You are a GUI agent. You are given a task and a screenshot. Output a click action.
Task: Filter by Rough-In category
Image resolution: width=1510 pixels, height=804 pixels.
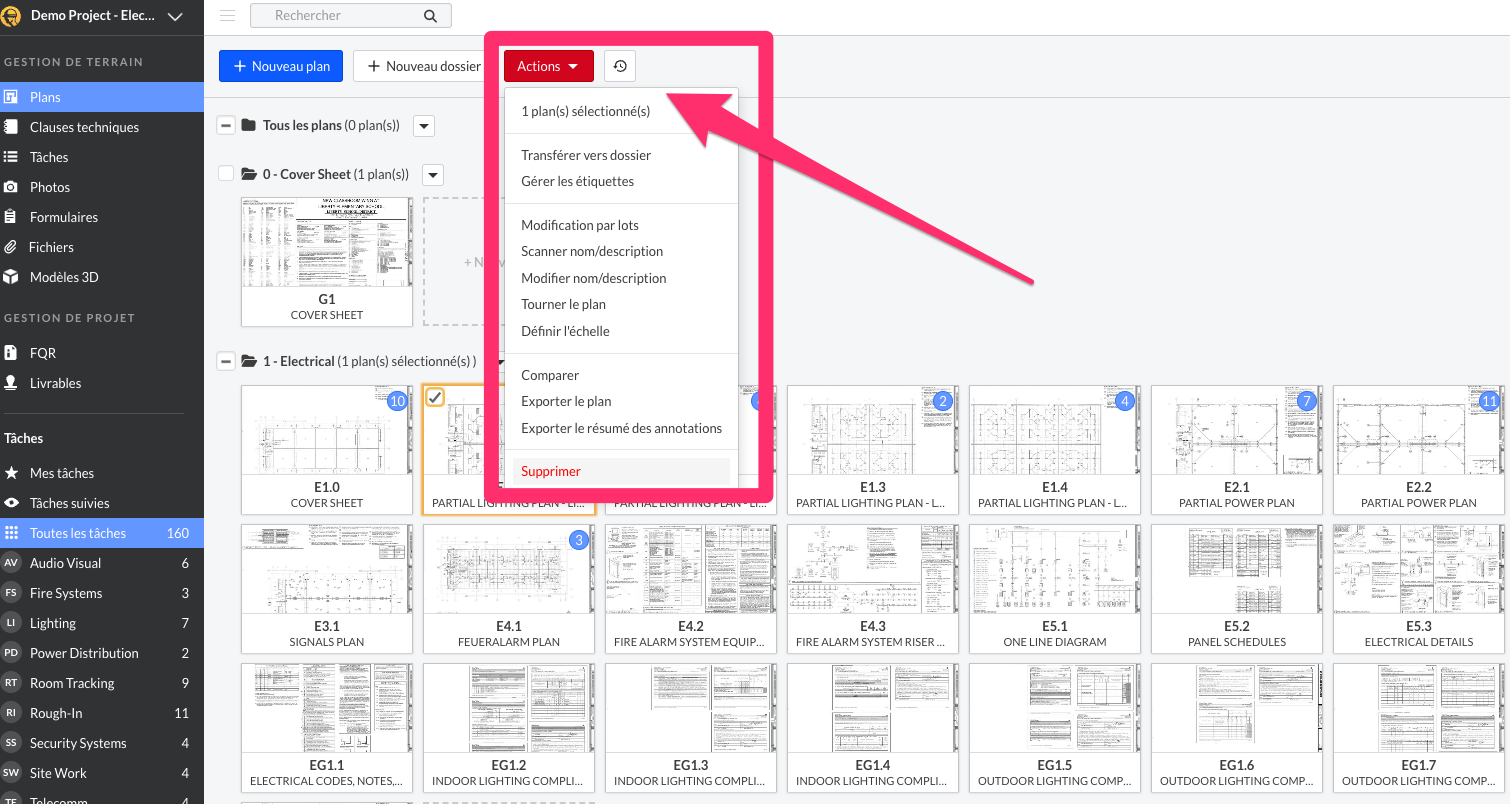click(102, 713)
